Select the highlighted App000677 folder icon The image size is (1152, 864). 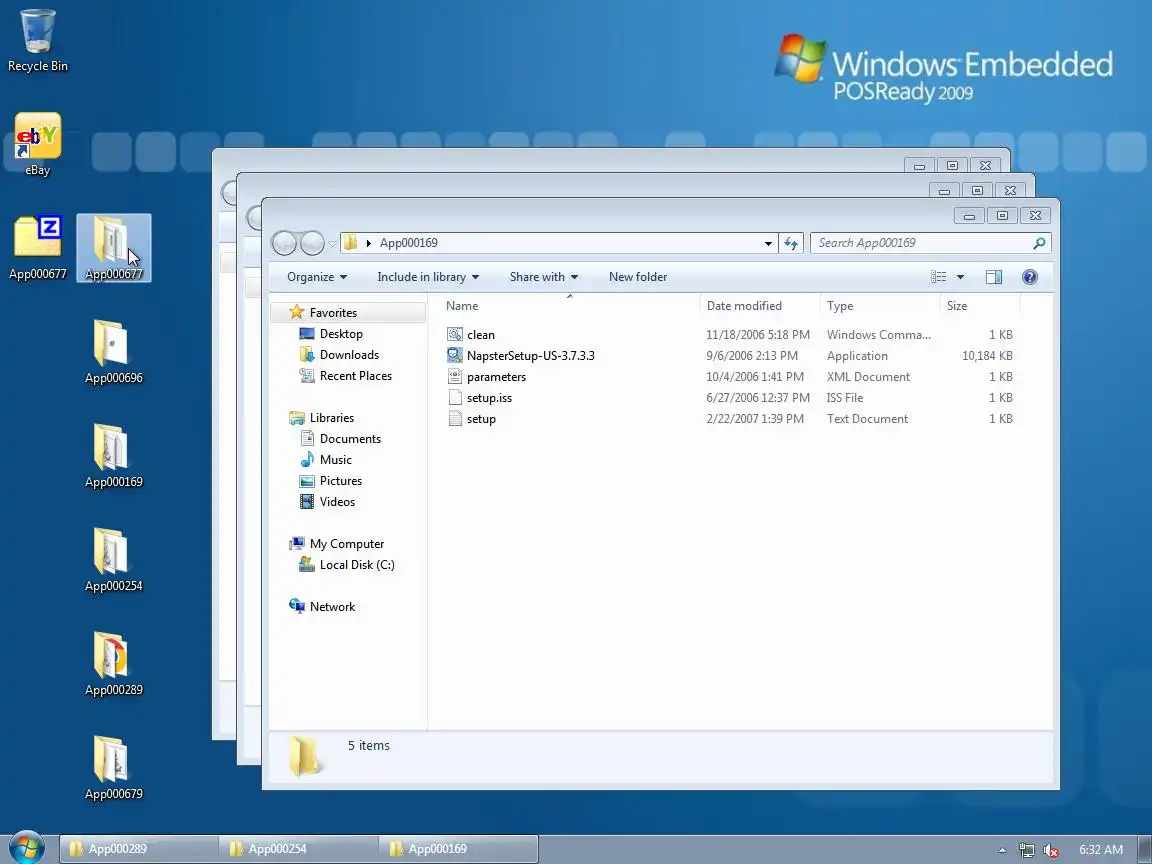pyautogui.click(x=113, y=248)
